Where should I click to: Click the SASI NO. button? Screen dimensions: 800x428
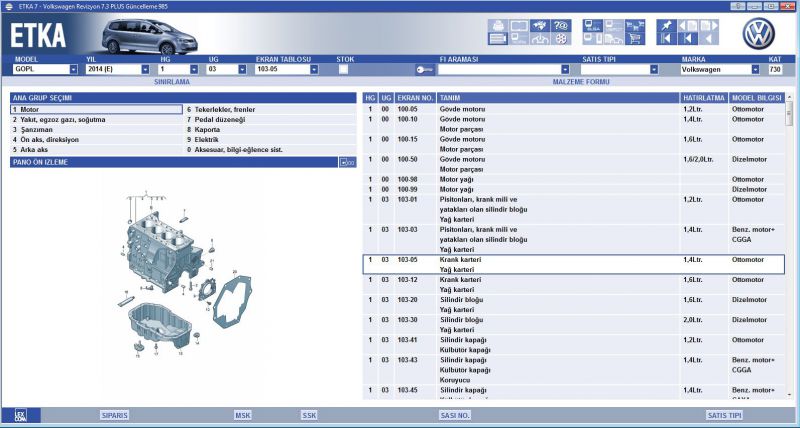[x=455, y=415]
